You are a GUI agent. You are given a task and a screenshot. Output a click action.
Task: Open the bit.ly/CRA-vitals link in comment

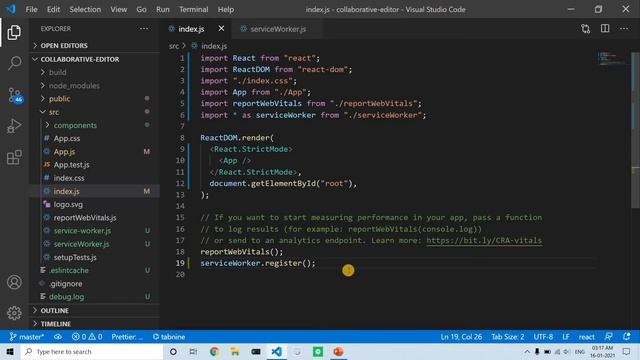pos(484,240)
